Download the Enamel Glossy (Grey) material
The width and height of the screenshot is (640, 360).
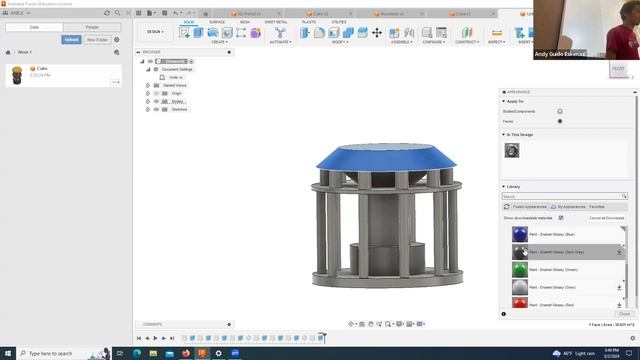619,288
